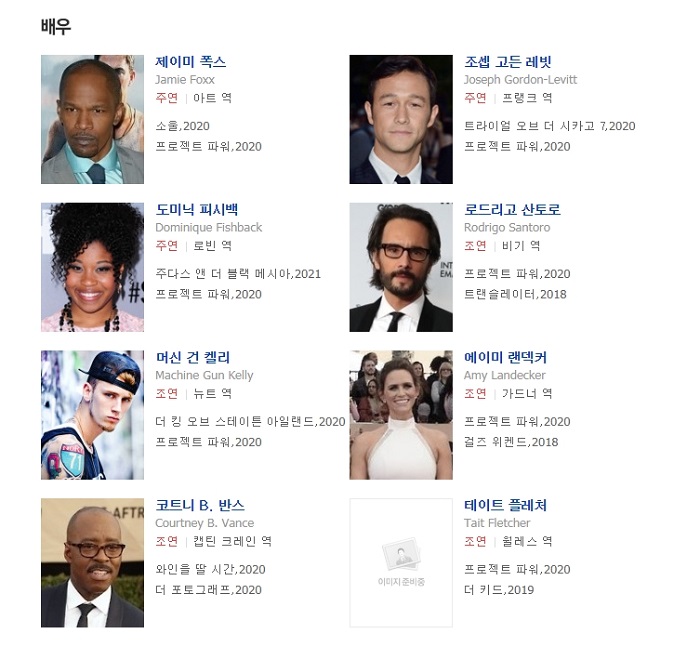Click Courtney B. Vance's photo
The height and width of the screenshot is (647, 700).
pos(92,563)
